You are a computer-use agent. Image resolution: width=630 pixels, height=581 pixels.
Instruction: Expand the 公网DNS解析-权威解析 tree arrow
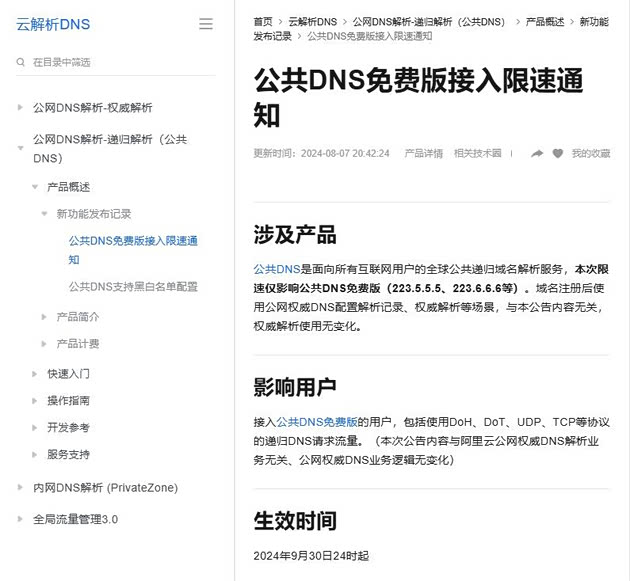21,107
